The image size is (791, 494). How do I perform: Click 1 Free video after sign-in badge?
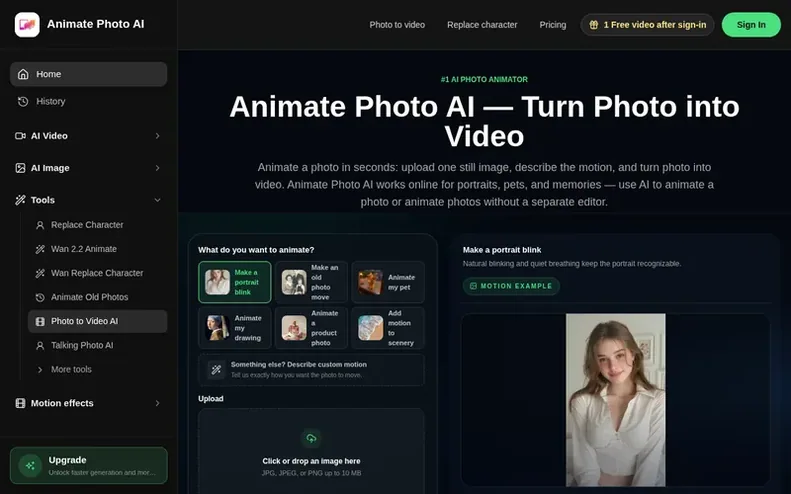click(647, 25)
